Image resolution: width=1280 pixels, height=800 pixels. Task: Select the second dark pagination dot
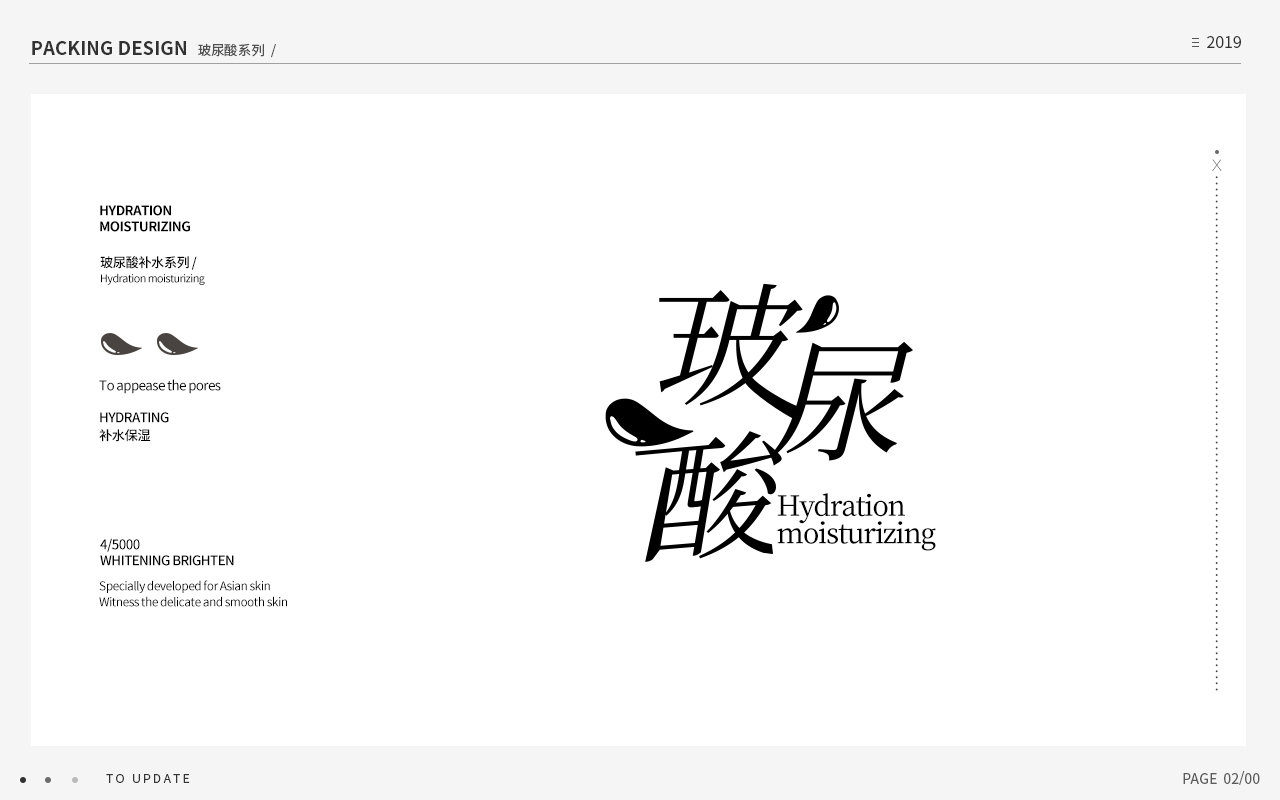coord(48,780)
